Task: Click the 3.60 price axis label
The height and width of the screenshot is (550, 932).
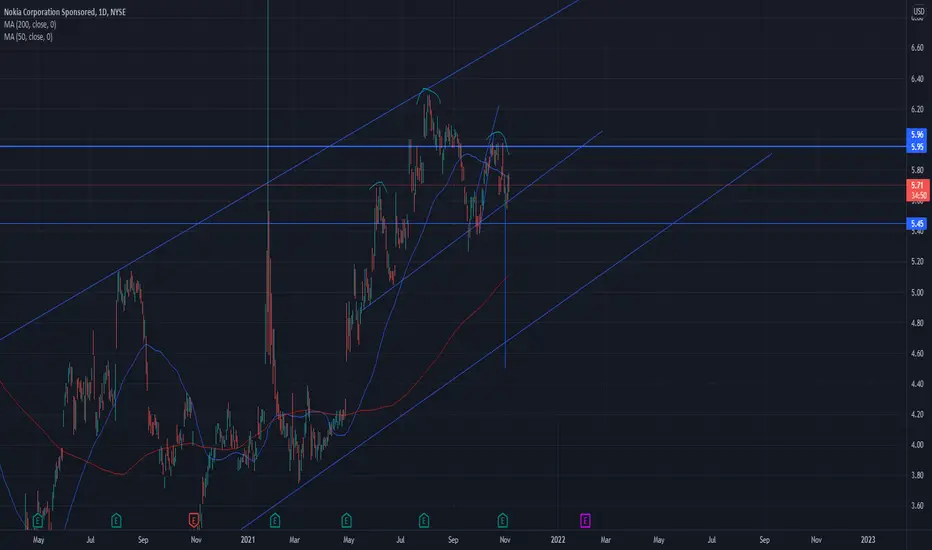Action: (917, 506)
